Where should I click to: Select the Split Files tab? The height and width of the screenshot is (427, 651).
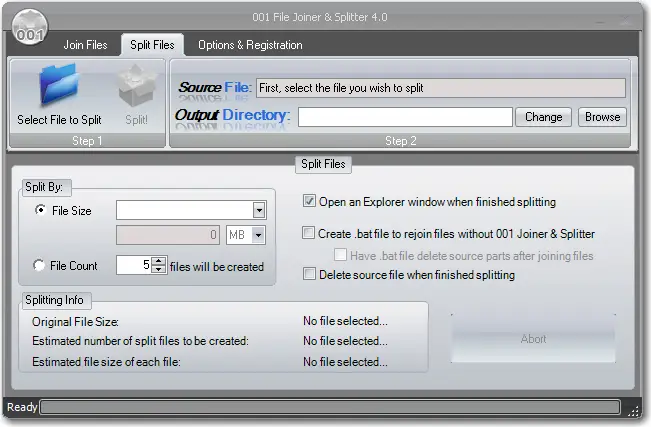(152, 45)
